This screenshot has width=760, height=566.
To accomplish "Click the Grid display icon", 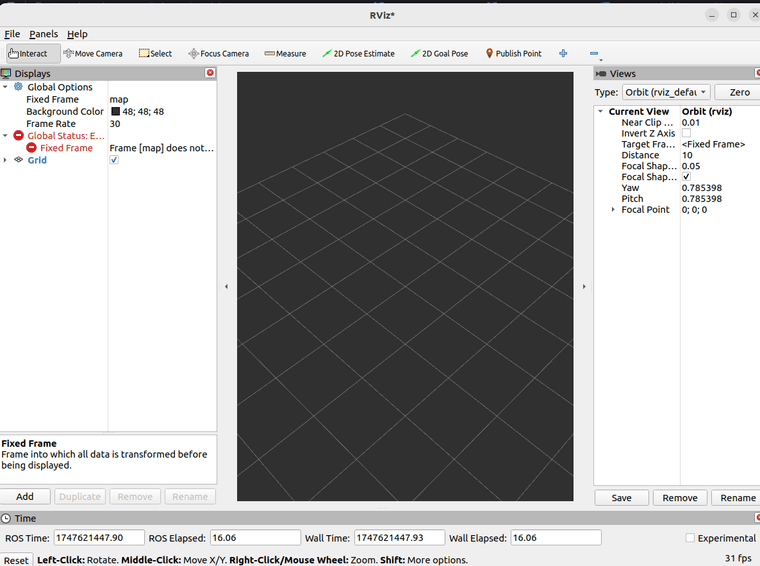I will pos(18,159).
